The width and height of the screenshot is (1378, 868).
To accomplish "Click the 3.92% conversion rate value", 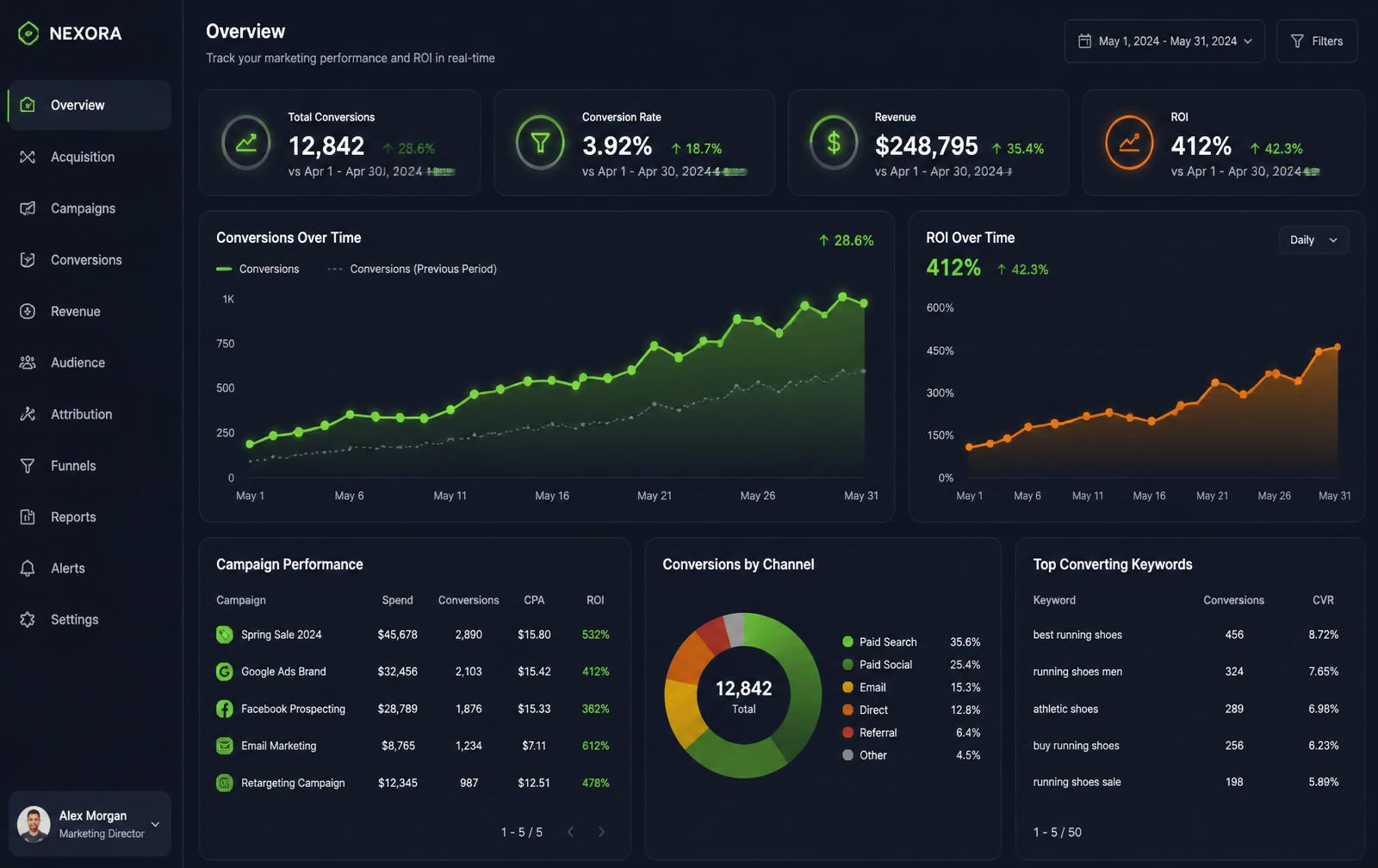I will point(617,146).
